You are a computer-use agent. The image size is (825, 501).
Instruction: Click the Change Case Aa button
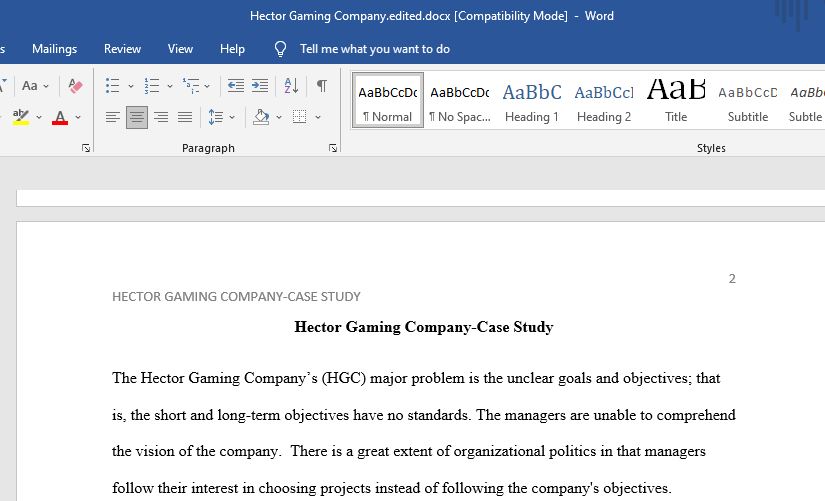tap(29, 86)
